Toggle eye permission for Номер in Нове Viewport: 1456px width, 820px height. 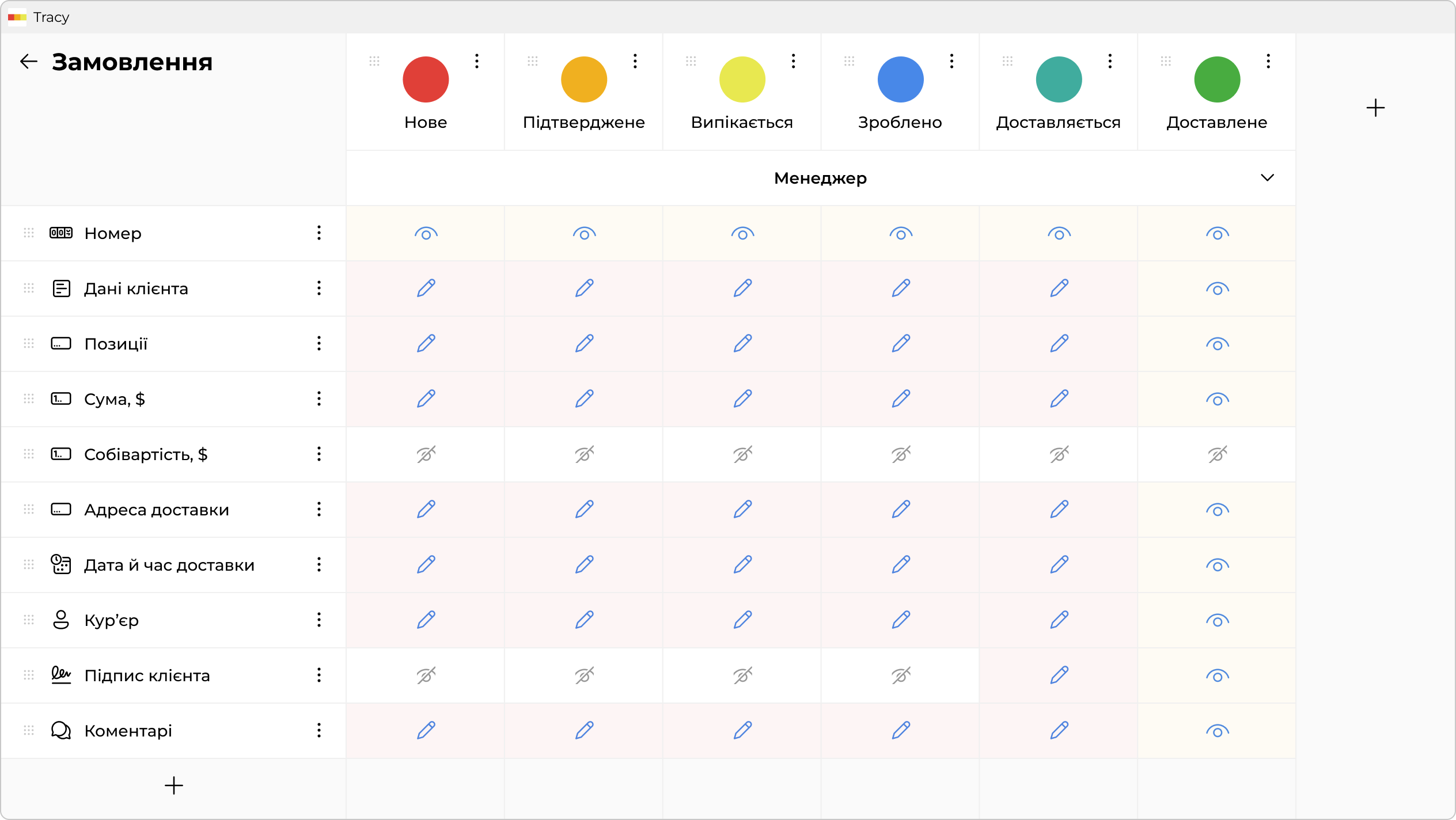pos(426,234)
